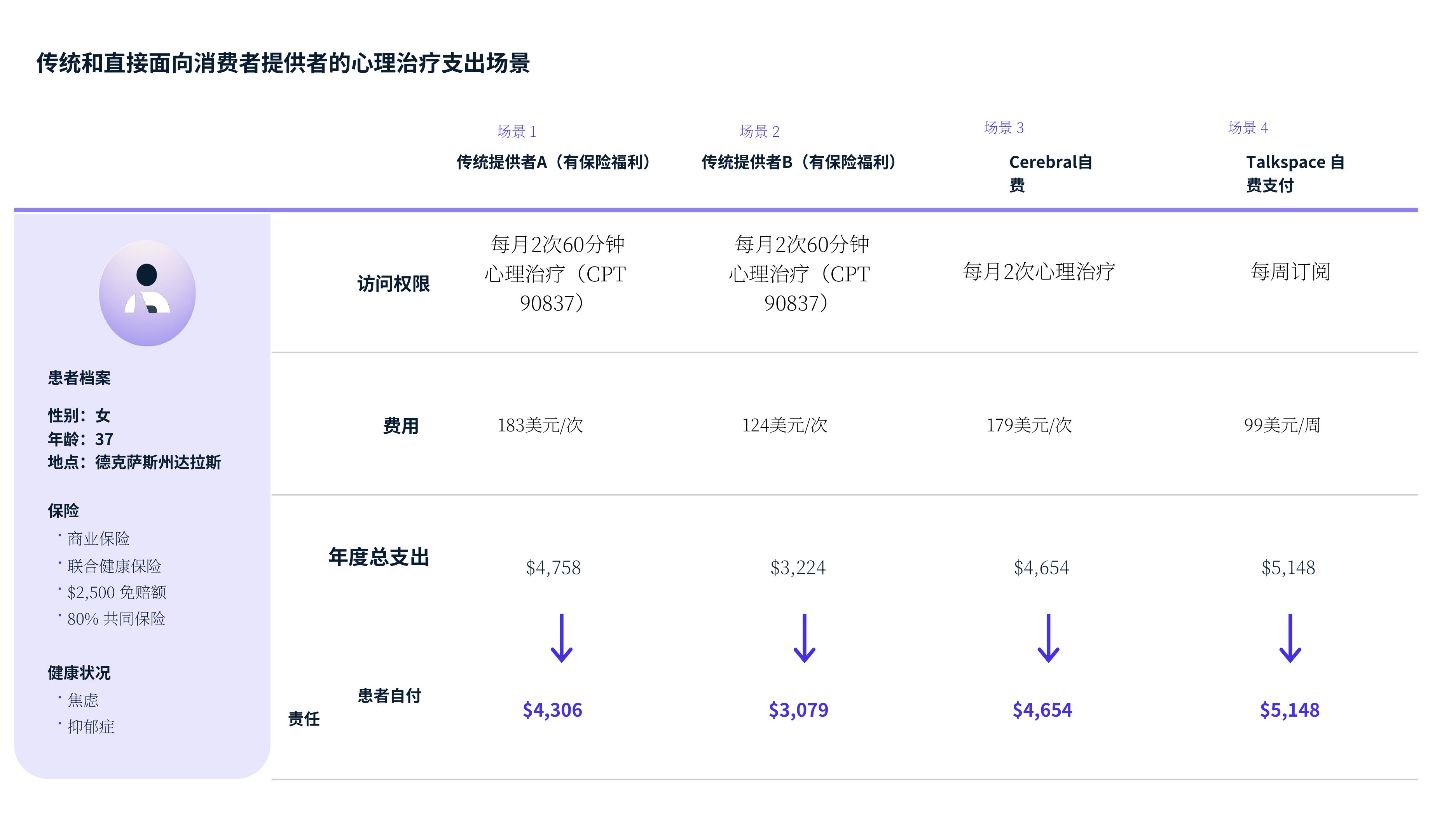Click the $2,500 免赔额 bullet

click(x=117, y=592)
